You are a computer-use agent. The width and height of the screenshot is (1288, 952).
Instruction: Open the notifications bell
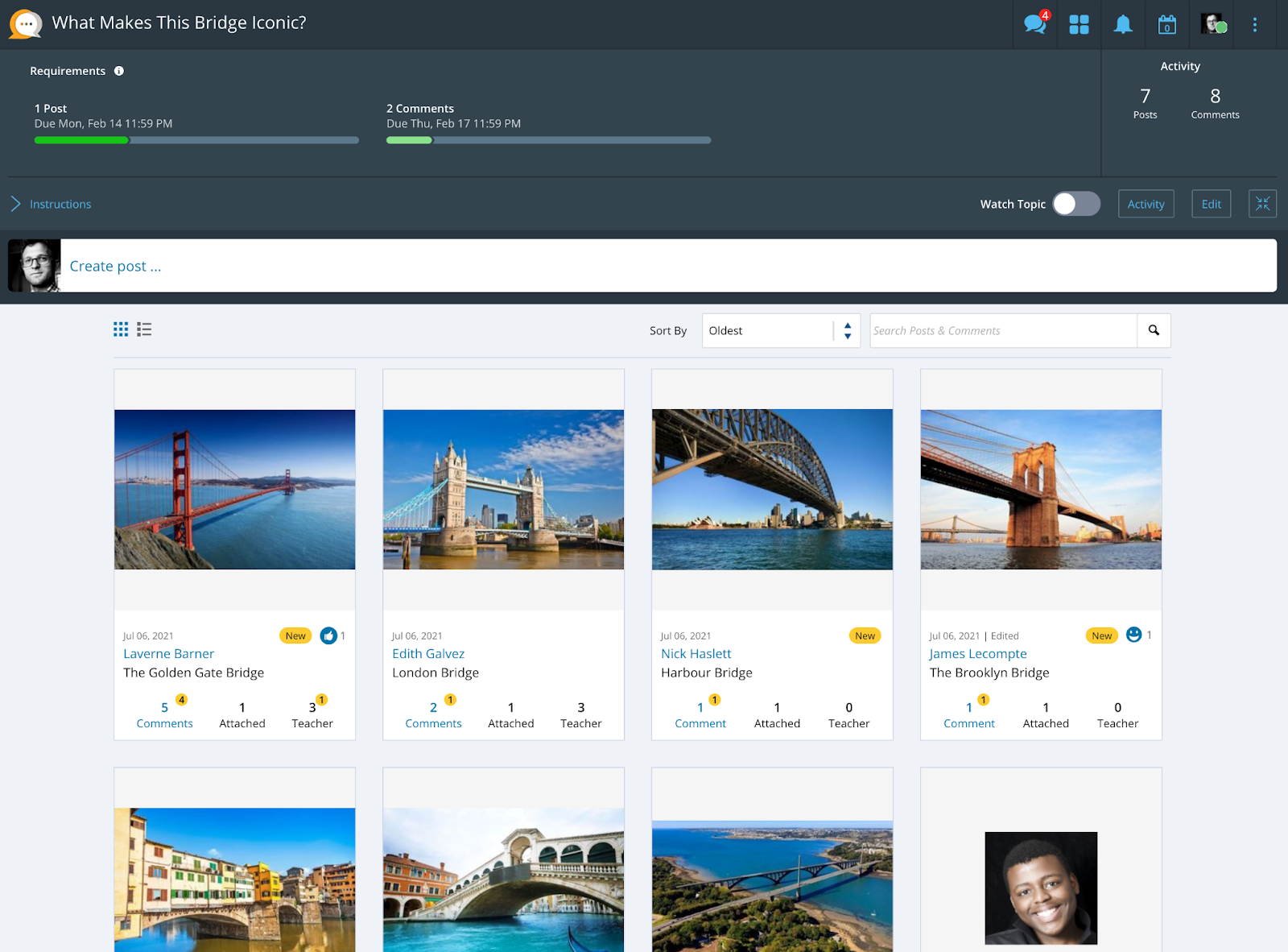tap(1123, 25)
